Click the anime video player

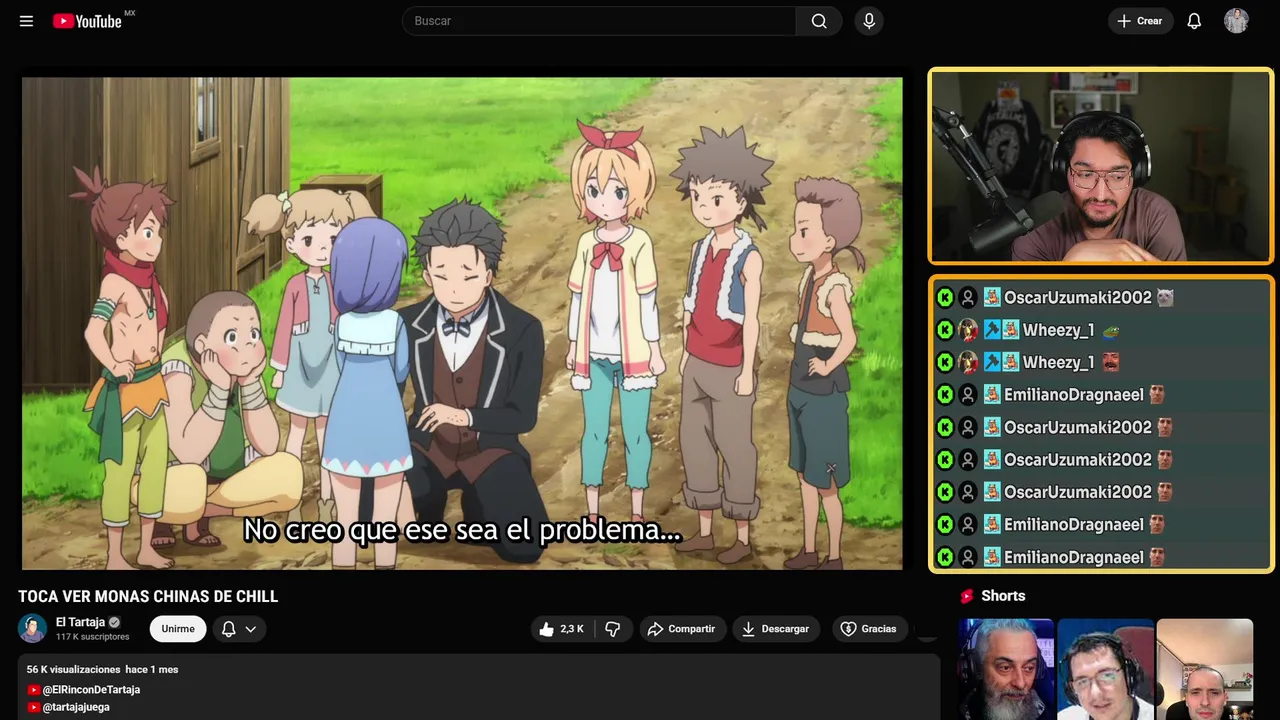(462, 323)
